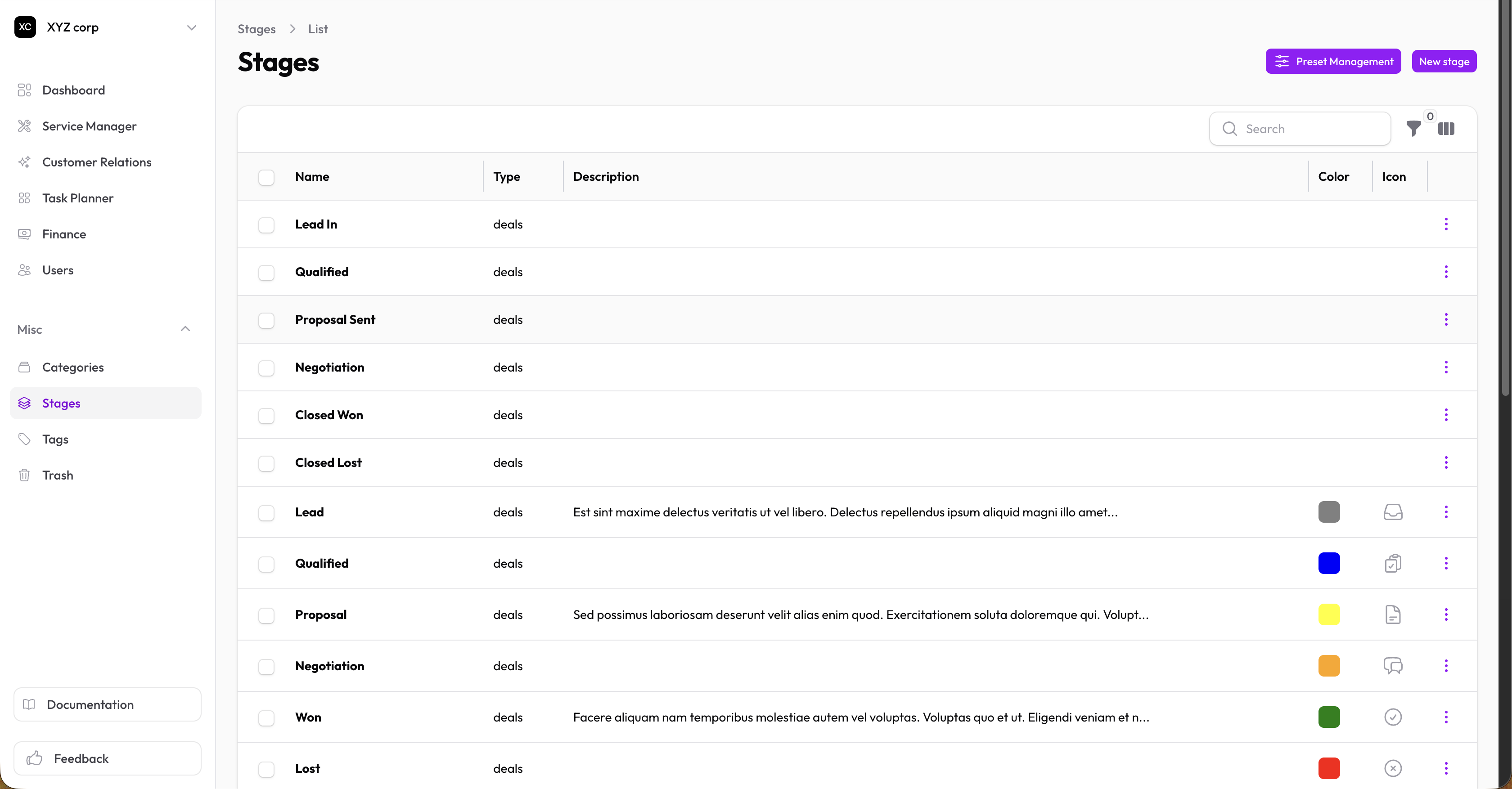The height and width of the screenshot is (789, 1512).
Task: Open row actions menu for Won
Action: tap(1446, 717)
